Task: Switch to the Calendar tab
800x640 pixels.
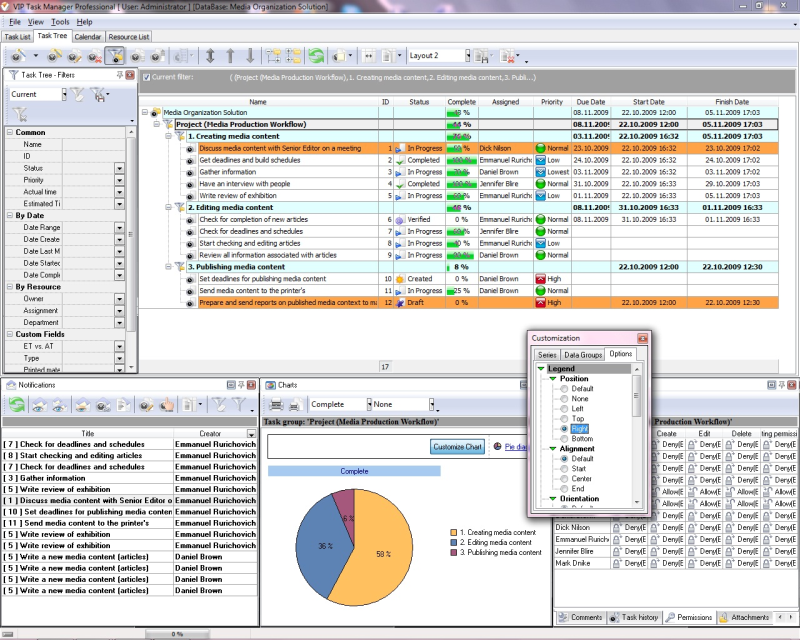Action: pos(87,37)
